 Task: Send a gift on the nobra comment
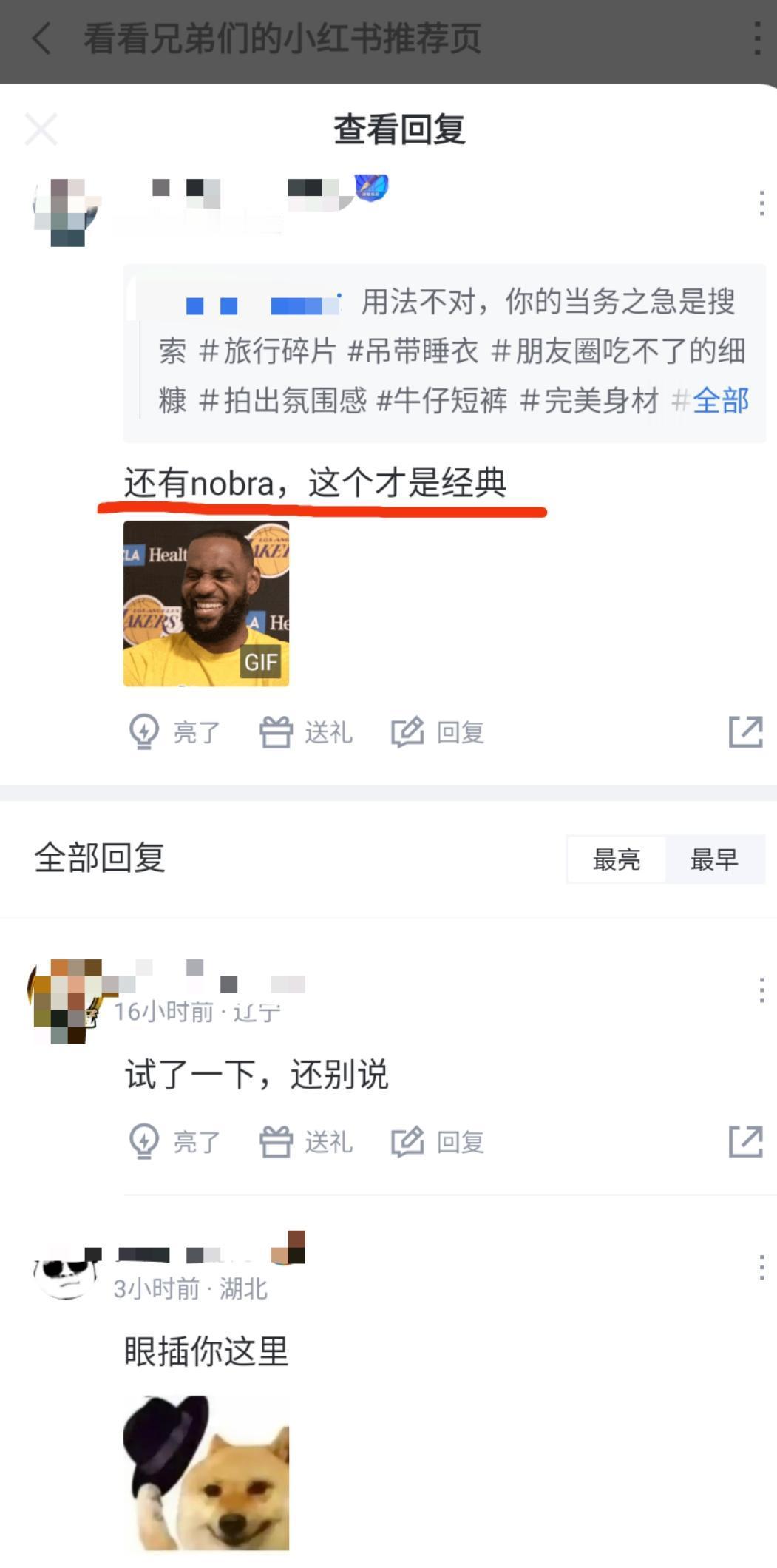(x=305, y=732)
